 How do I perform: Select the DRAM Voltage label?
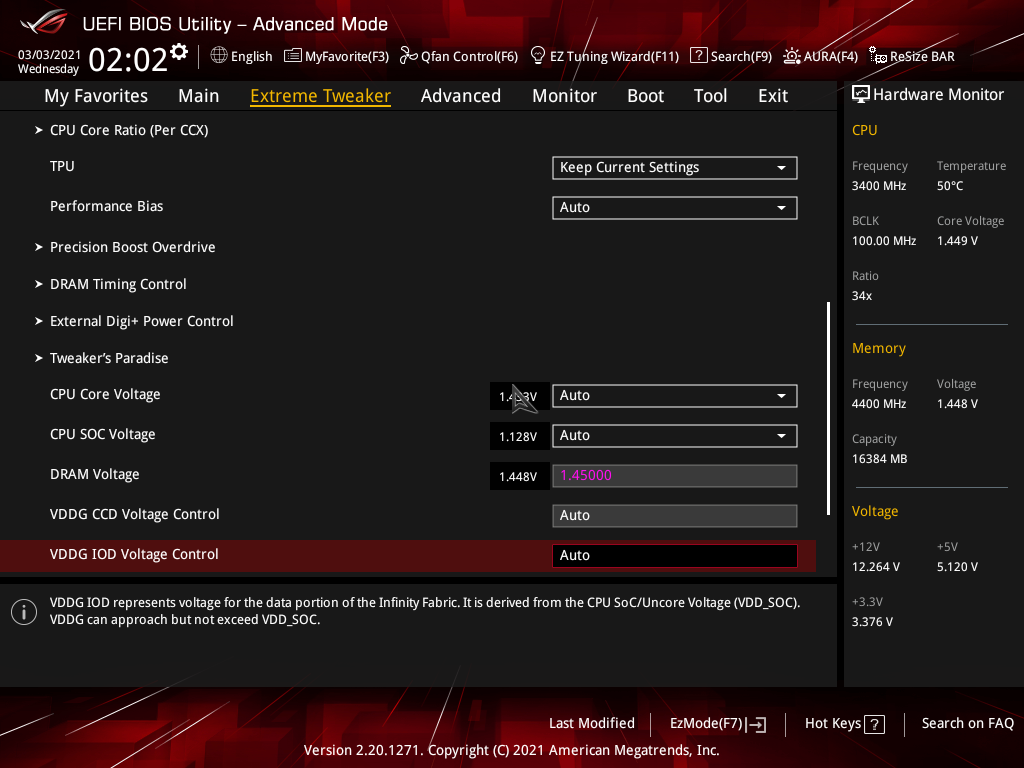95,475
